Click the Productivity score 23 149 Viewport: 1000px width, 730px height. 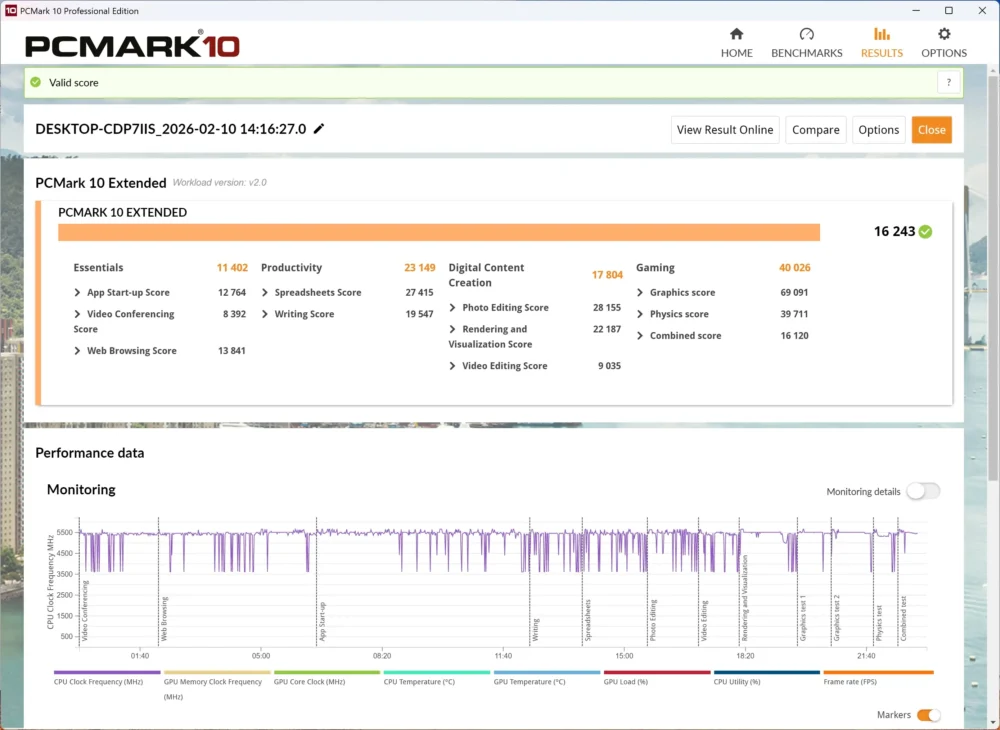(420, 267)
